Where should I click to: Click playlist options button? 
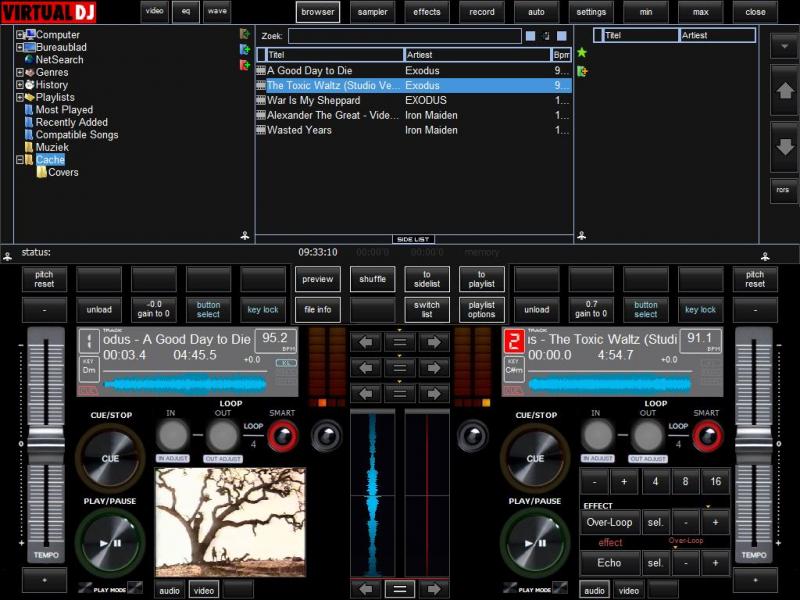(x=482, y=310)
